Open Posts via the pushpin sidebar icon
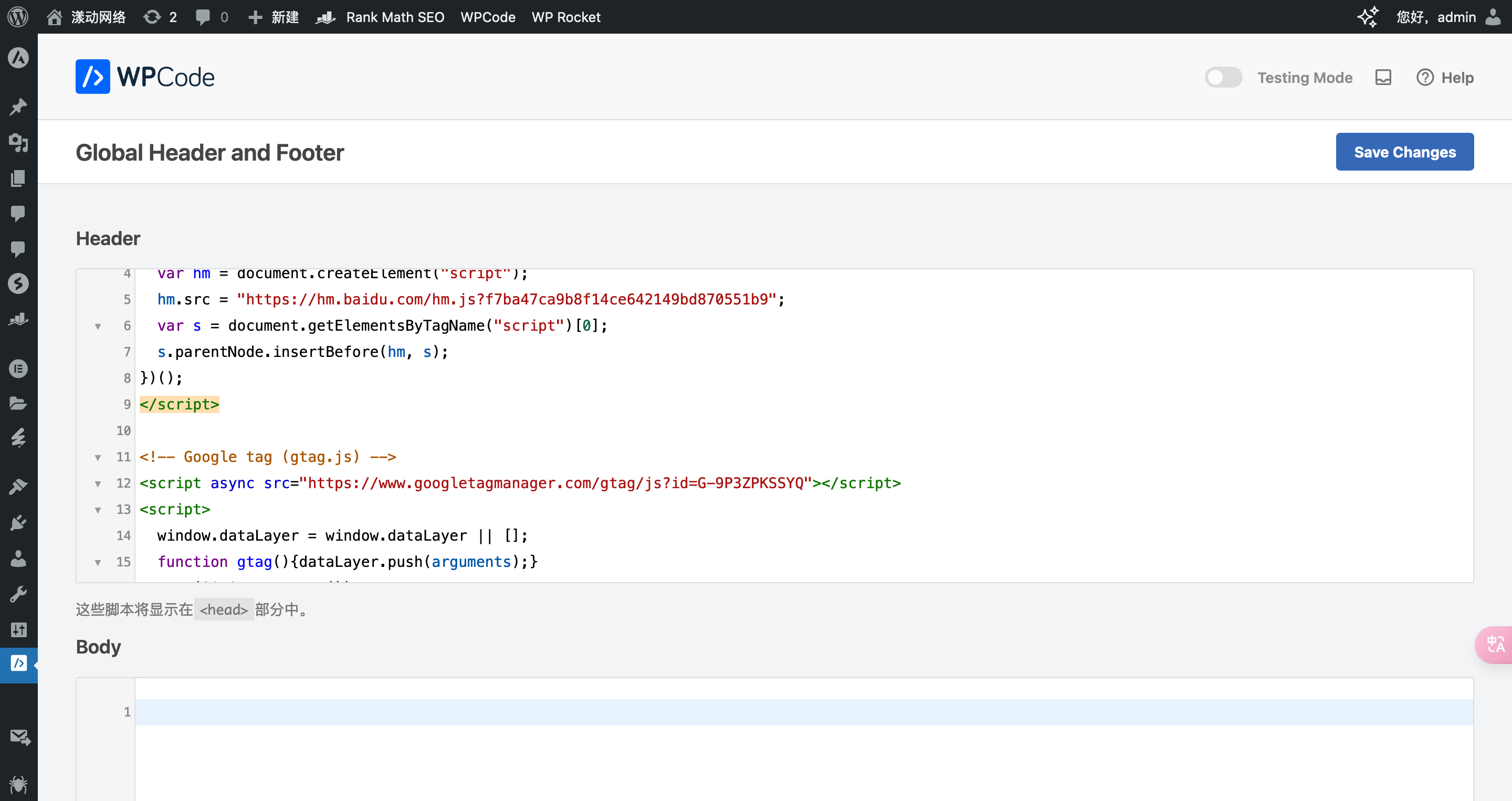The width and height of the screenshot is (1512, 801). pos(19,107)
